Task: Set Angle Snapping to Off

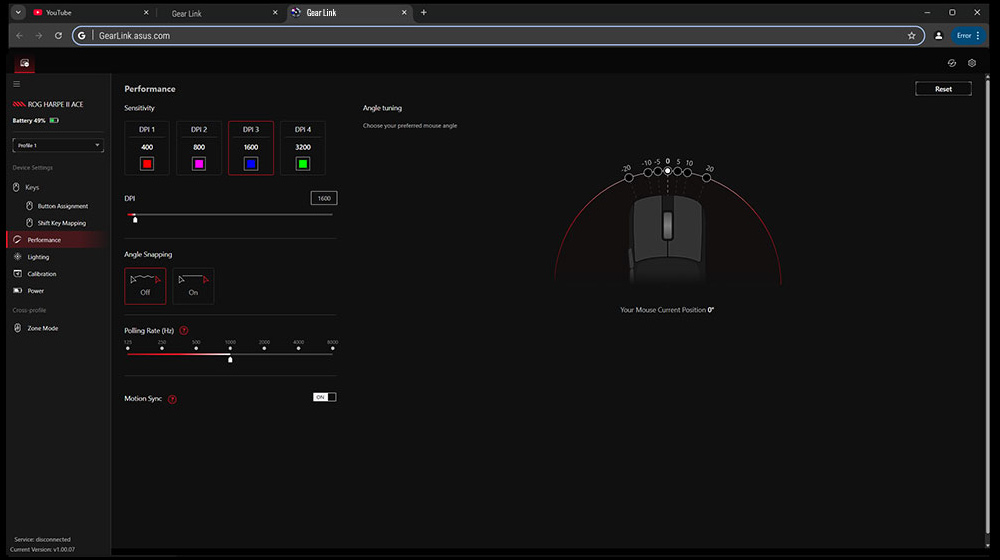Action: click(x=145, y=286)
